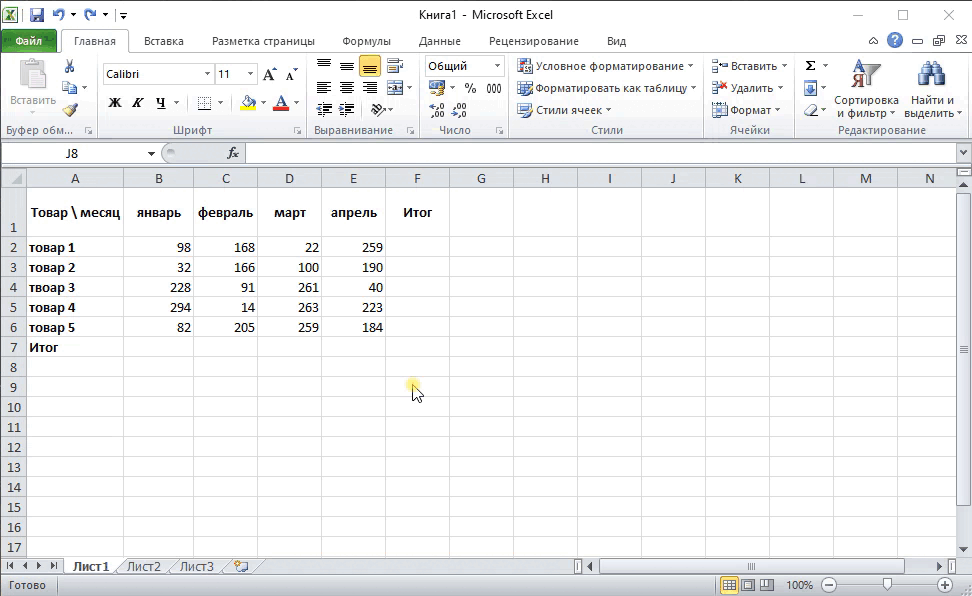Screen dimensions: 972x596
Task: Toggle Align Text Left
Action: (x=324, y=88)
